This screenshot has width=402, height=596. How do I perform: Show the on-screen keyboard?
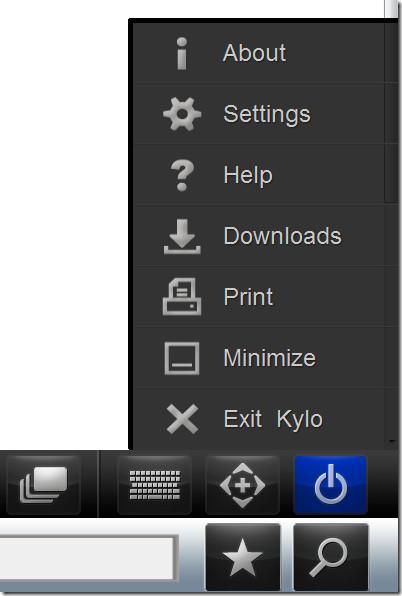155,485
